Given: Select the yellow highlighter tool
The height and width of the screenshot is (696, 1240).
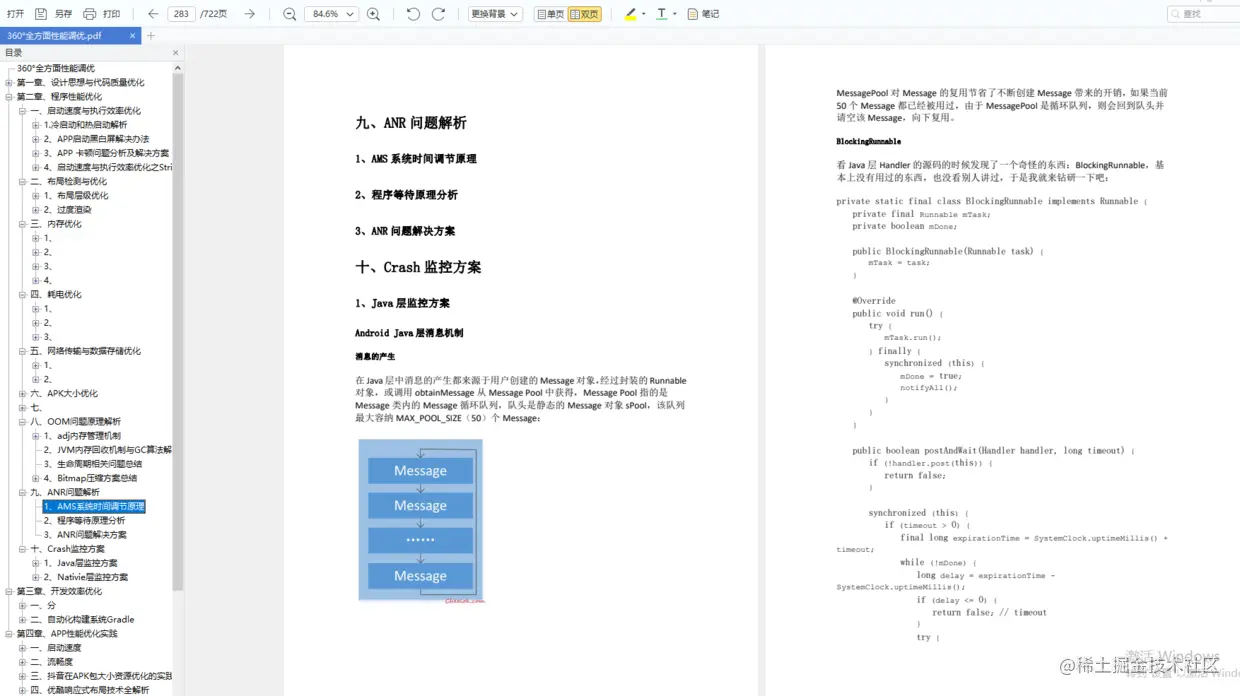Looking at the screenshot, I should pos(630,14).
